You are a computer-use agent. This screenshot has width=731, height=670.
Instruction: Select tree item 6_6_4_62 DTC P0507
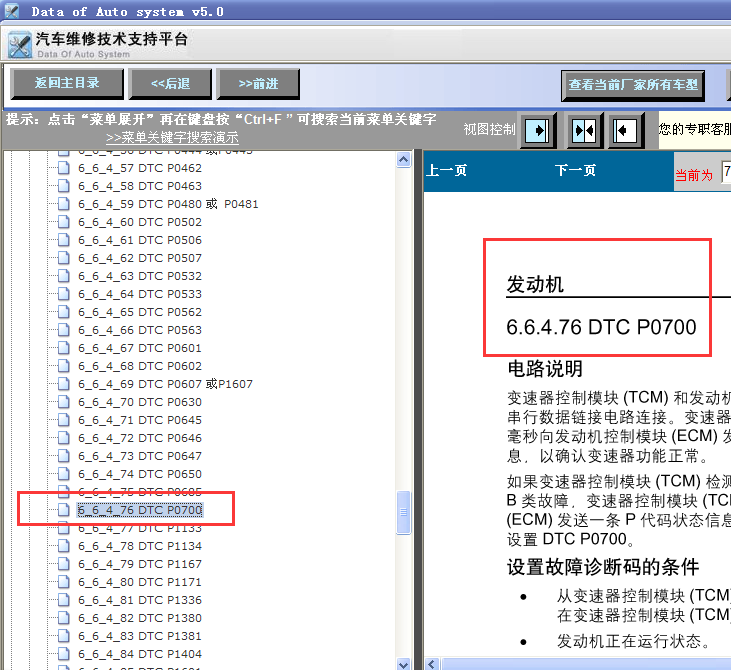(x=140, y=258)
